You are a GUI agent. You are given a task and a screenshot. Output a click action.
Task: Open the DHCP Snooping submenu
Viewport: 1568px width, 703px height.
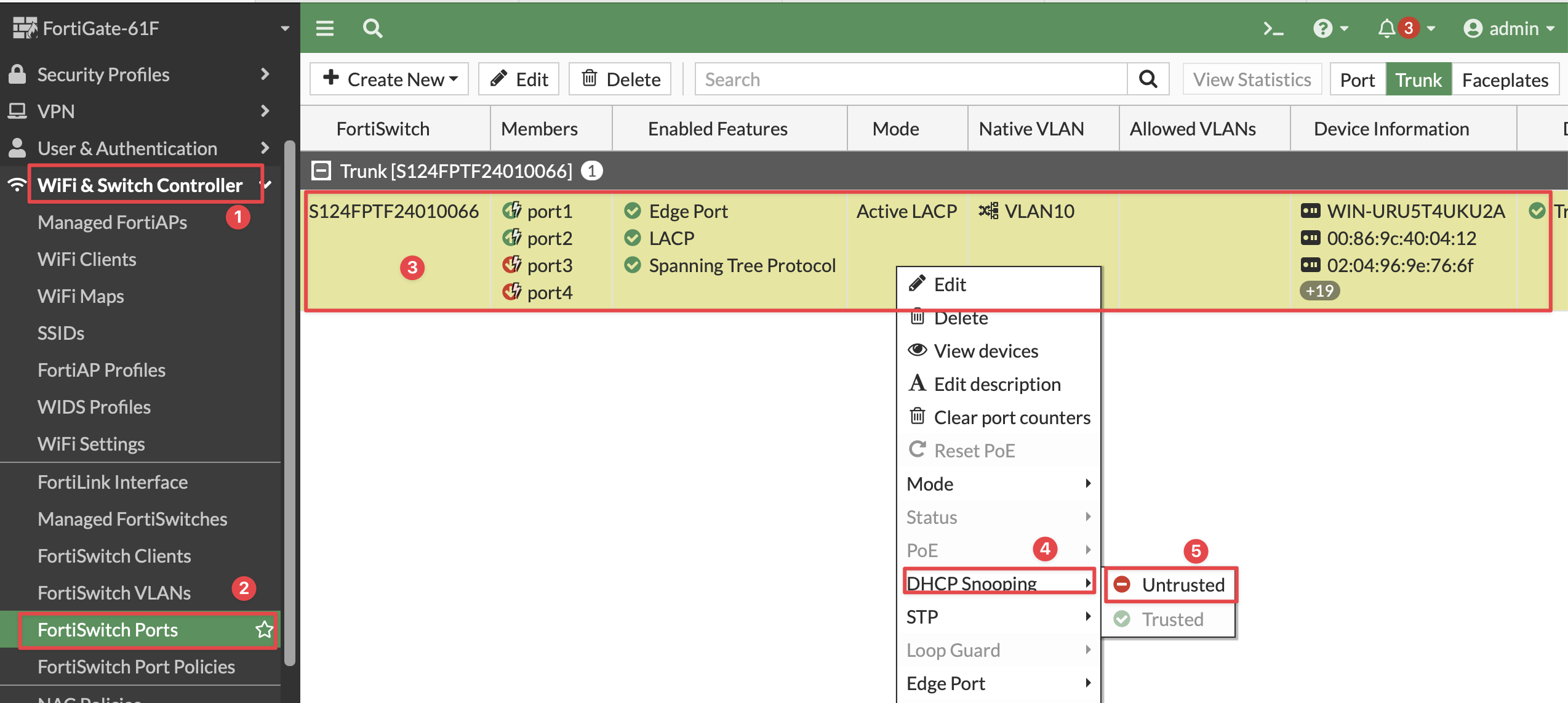click(x=998, y=582)
